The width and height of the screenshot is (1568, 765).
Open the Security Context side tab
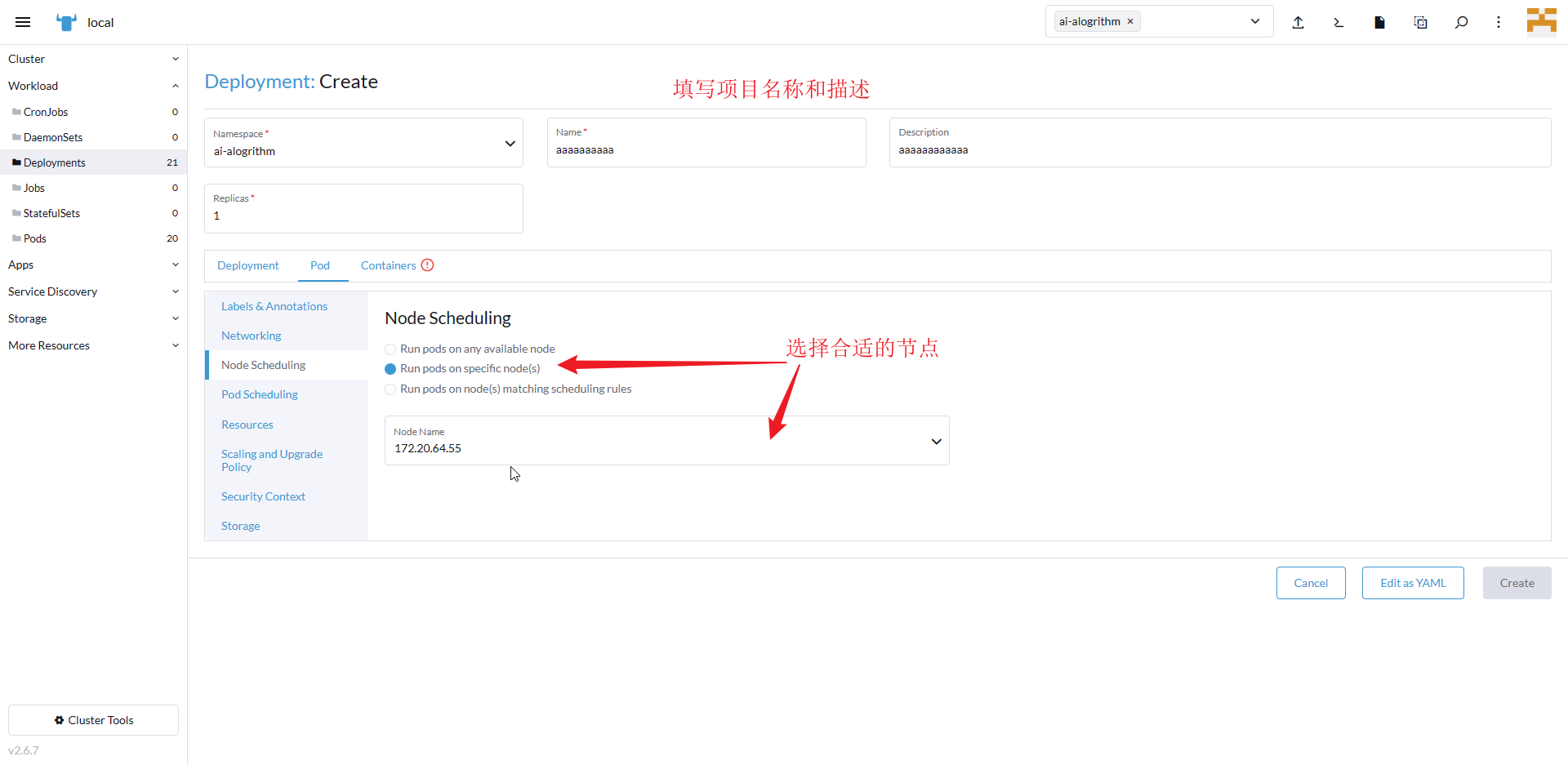(287, 496)
